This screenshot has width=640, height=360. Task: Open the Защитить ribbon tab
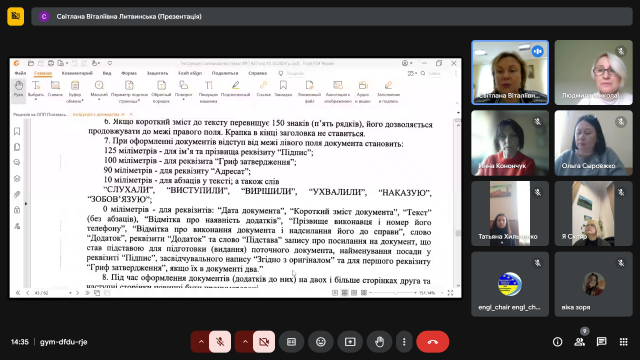158,73
